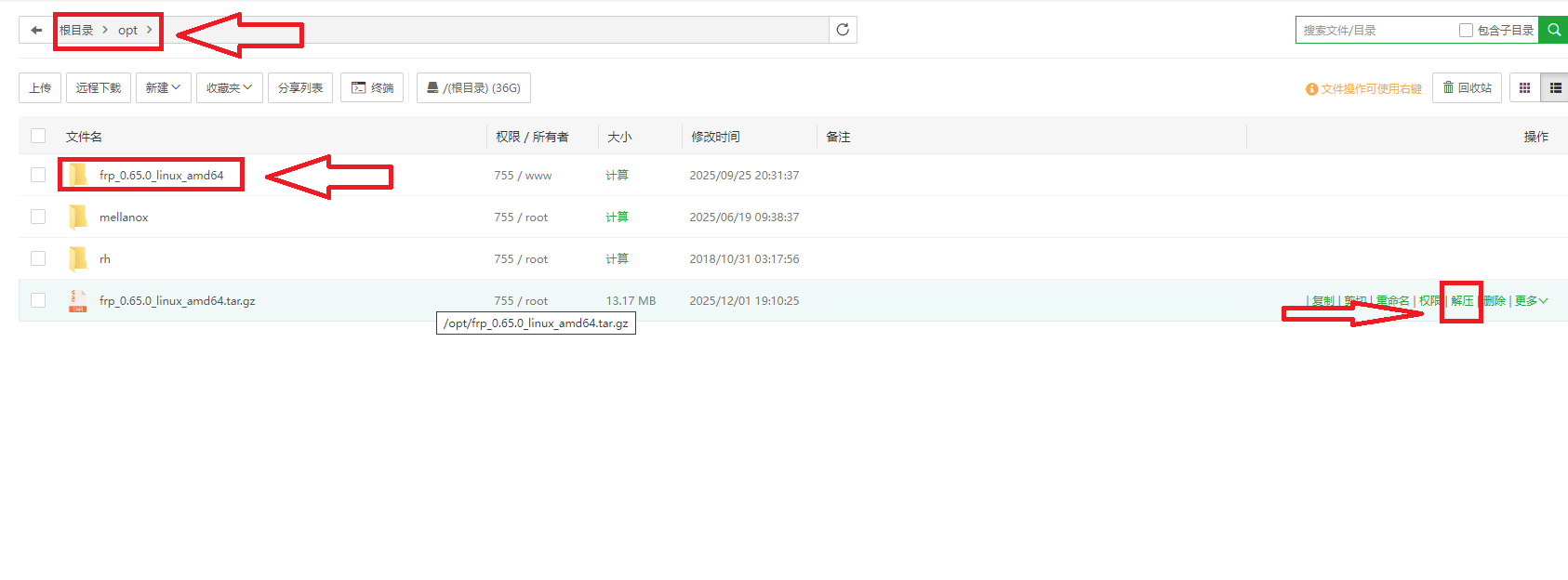The height and width of the screenshot is (580, 1568).
Task: Open the 终端 terminal
Action: (x=372, y=88)
